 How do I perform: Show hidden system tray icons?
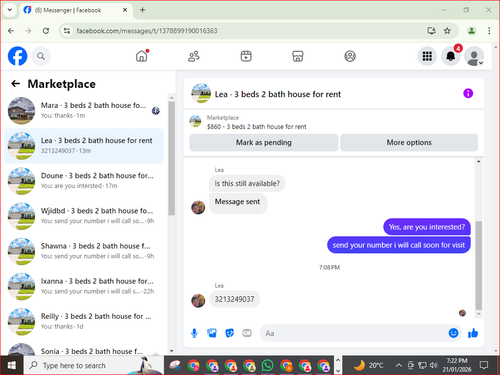[398, 365]
